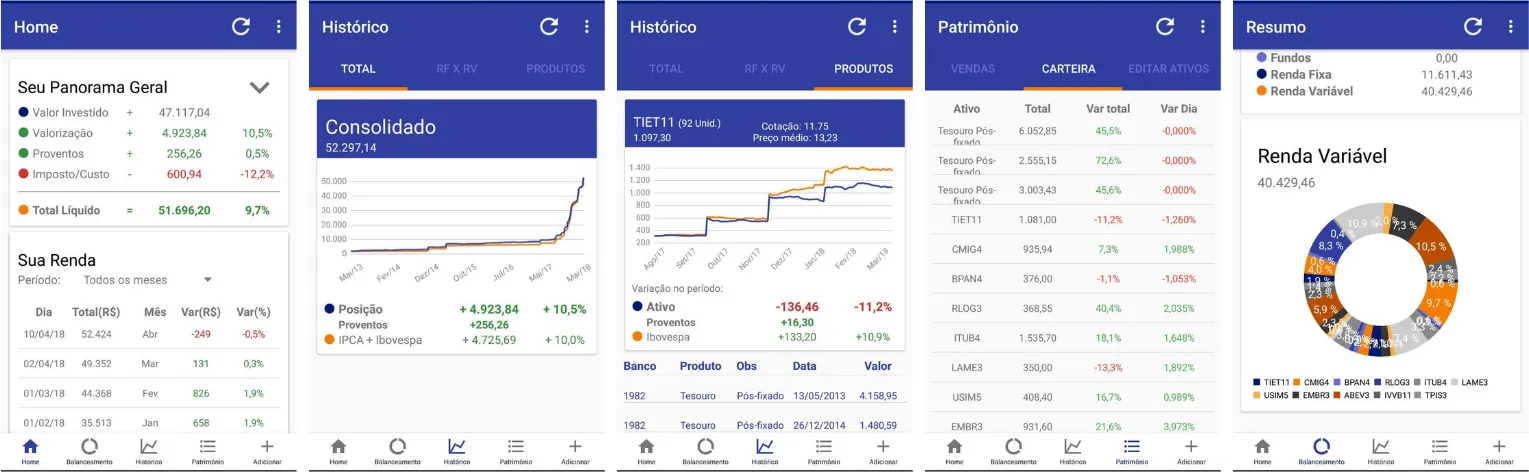Open Patrimônio list icon on Histórico Total screen
This screenshot has height=472, width=1529.
point(516,451)
